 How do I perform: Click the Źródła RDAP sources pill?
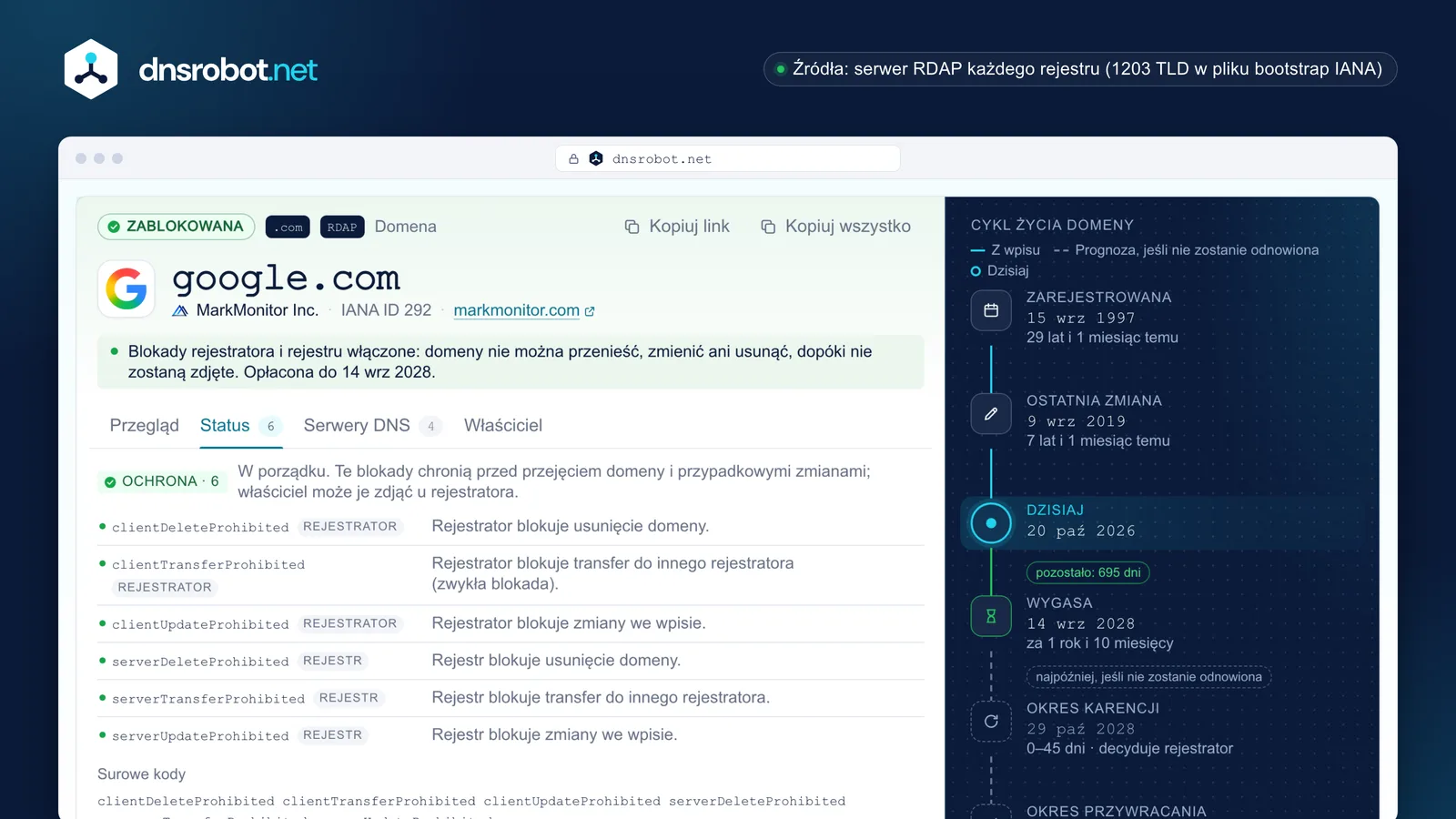pyautogui.click(x=1080, y=69)
